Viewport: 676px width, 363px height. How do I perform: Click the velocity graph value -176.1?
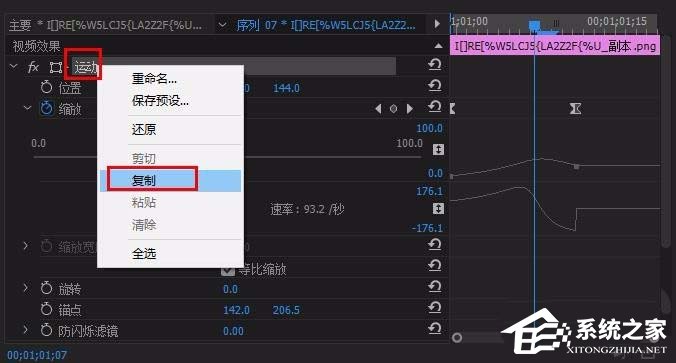427,228
